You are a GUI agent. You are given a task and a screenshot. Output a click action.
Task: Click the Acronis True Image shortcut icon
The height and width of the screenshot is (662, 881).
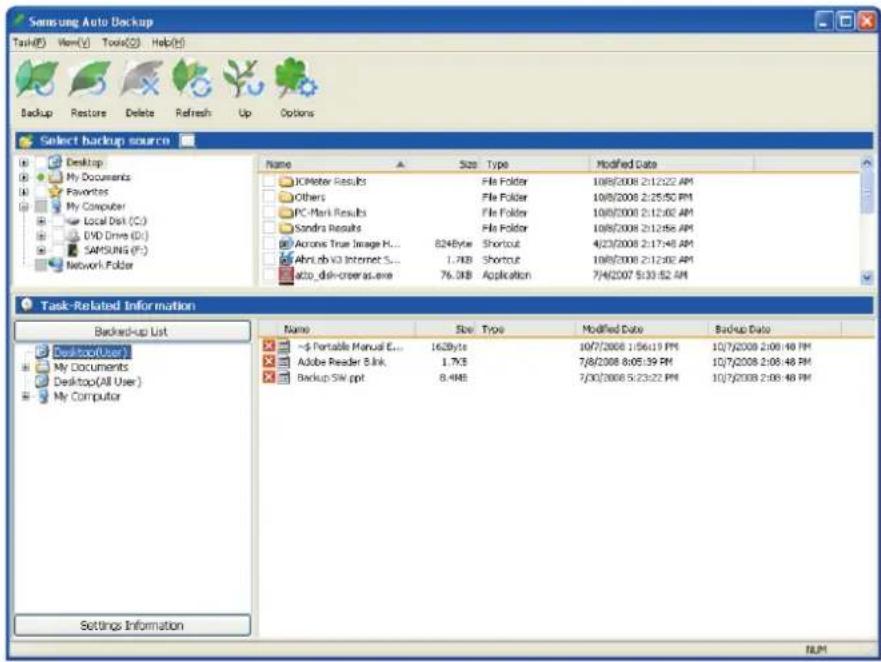pyautogui.click(x=287, y=244)
